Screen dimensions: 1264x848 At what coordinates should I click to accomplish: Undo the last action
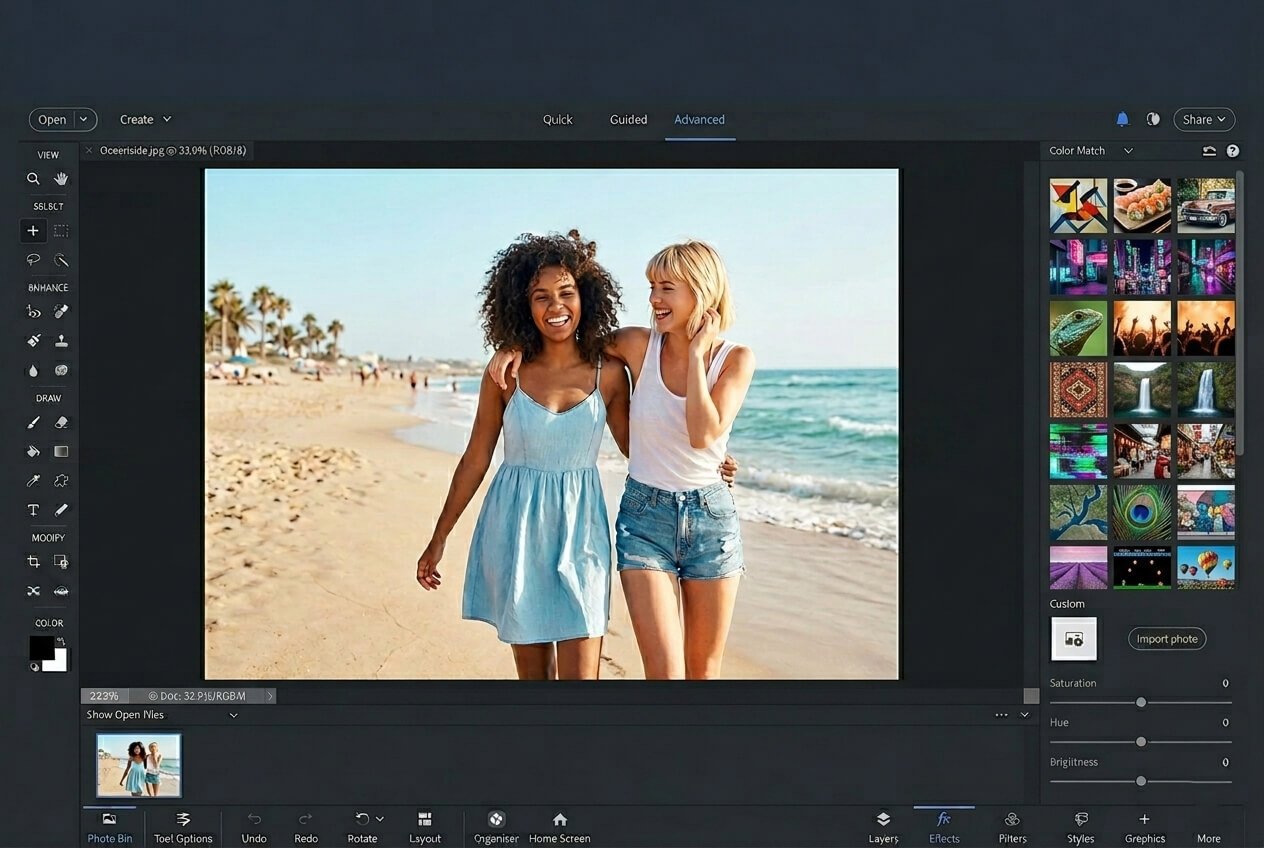coord(253,828)
